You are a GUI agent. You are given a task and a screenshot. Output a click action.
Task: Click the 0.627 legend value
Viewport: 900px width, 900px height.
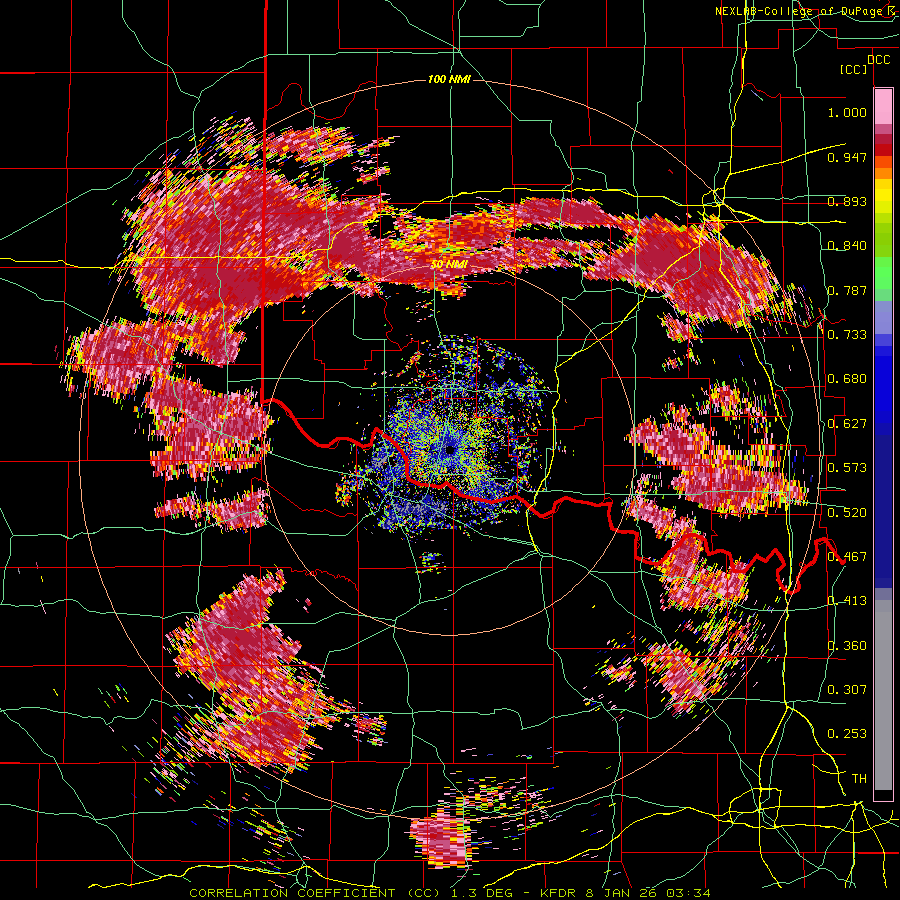click(847, 424)
